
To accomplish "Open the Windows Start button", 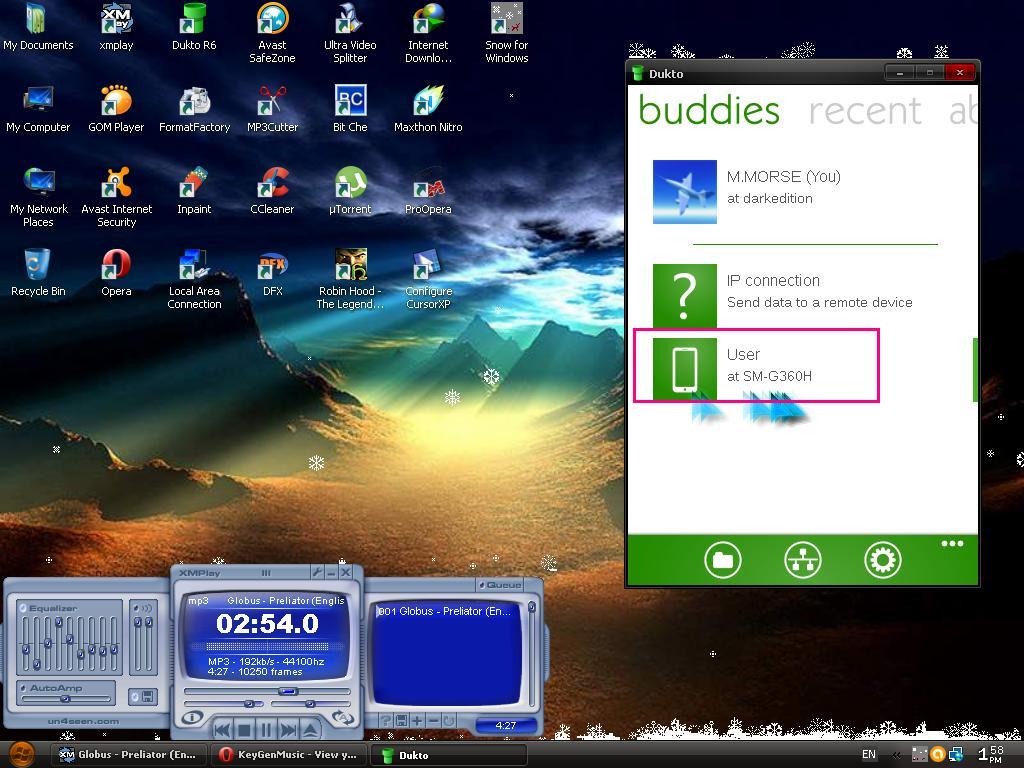I will (23, 754).
